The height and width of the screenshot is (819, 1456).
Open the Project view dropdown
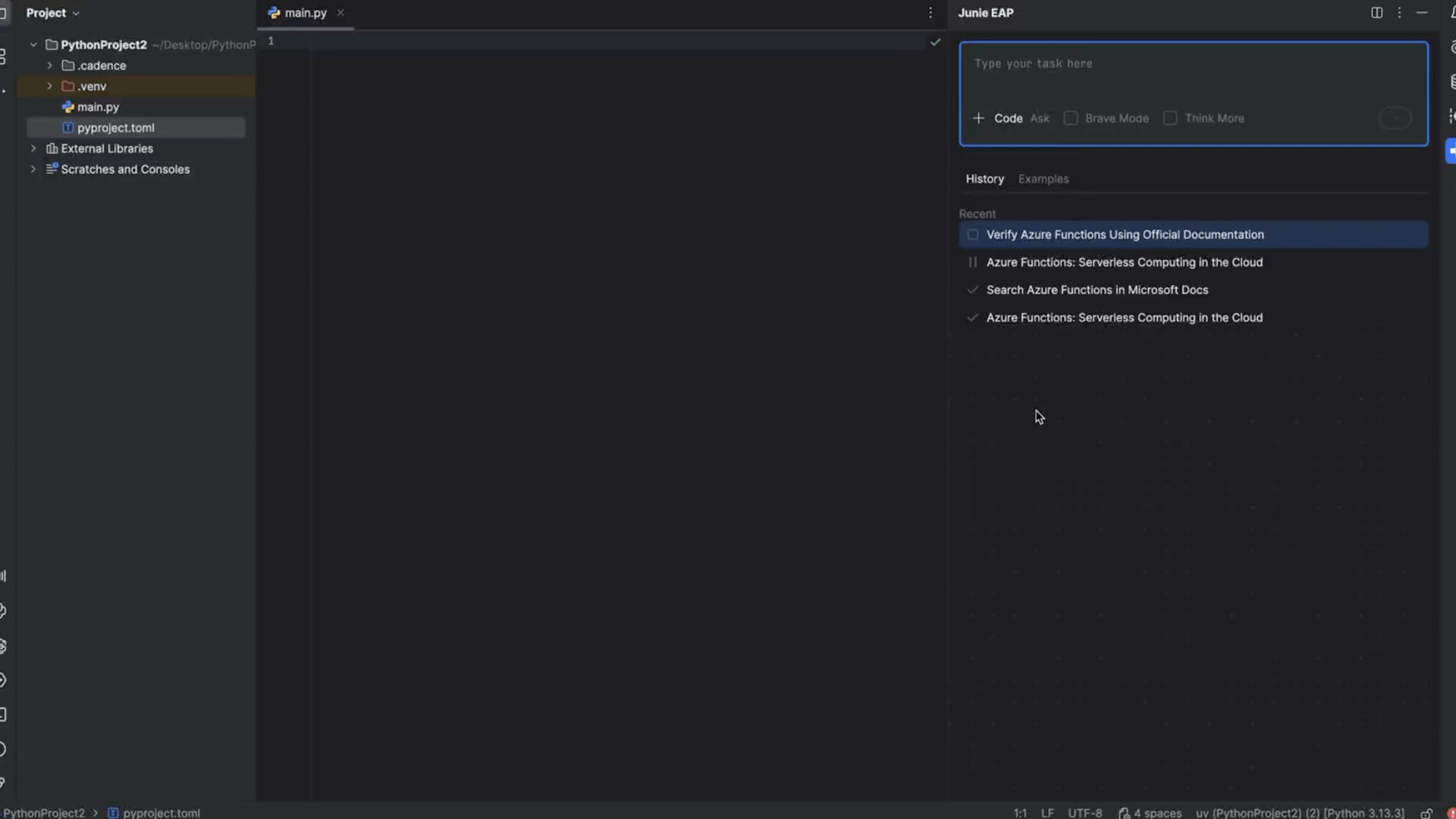pyautogui.click(x=52, y=13)
